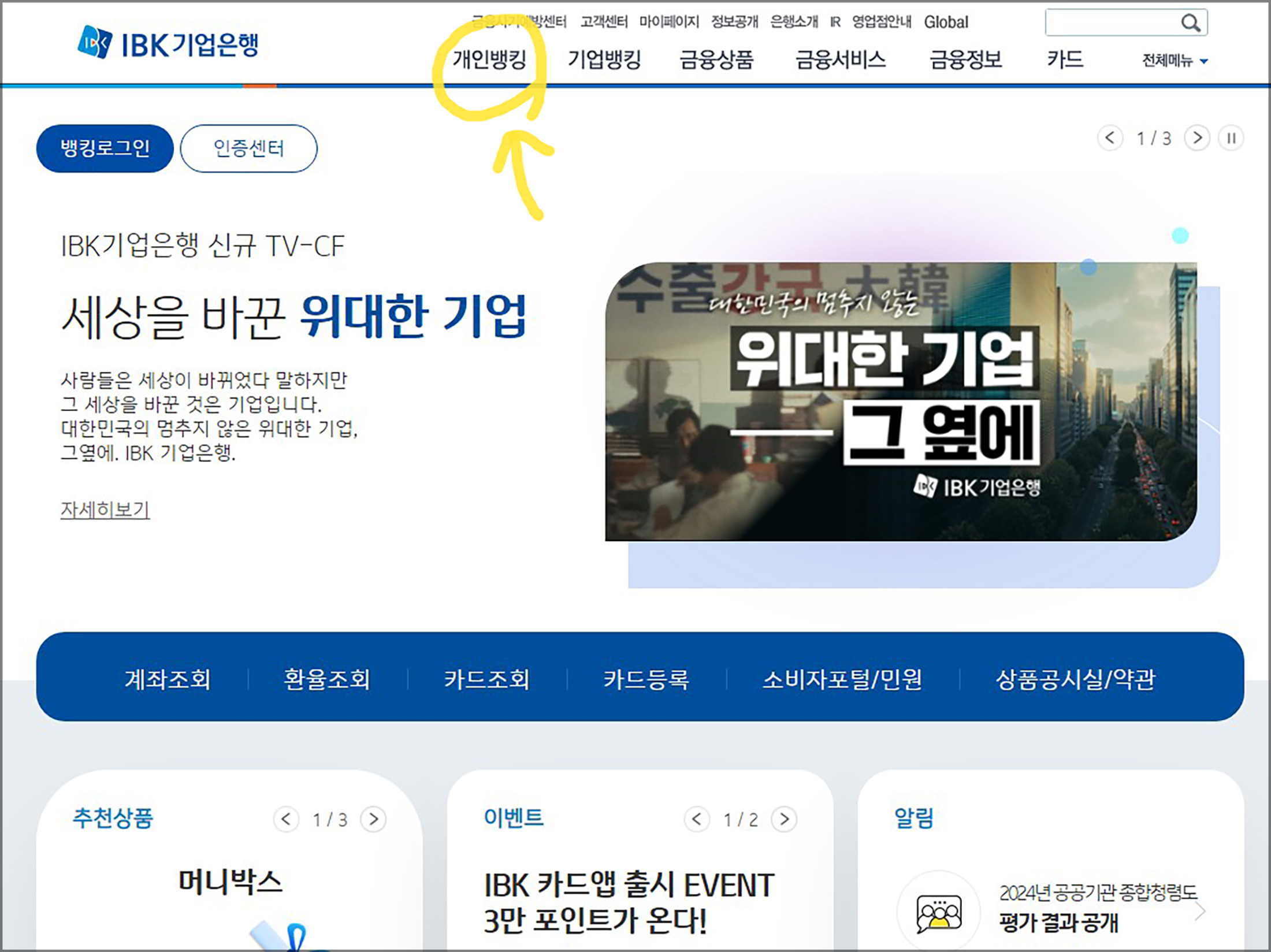Open 마이페이지 link

[x=669, y=22]
